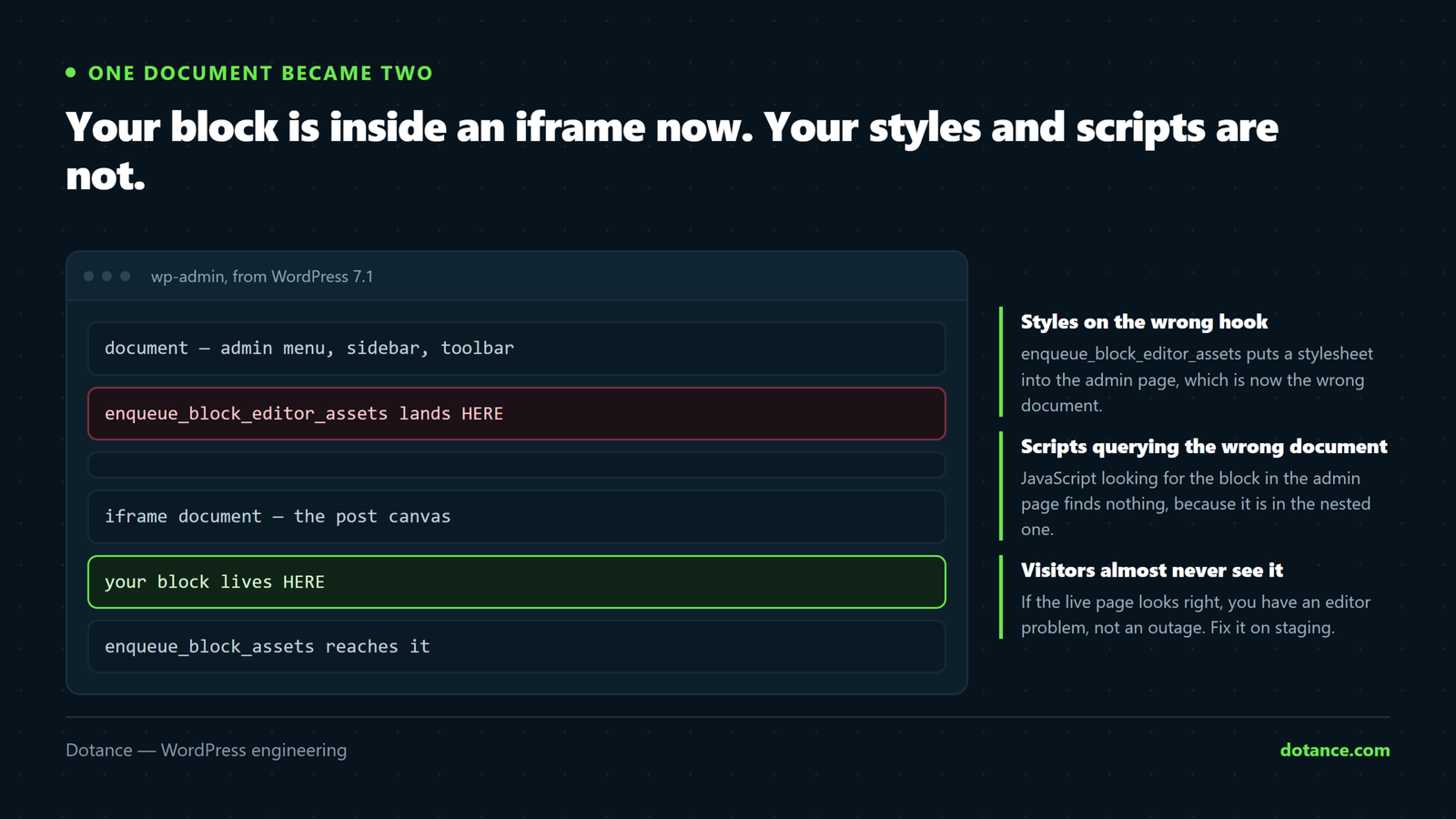1456x819 pixels.
Task: Select the 'enqueue_block_assets reaches it' row
Action: tap(517, 646)
